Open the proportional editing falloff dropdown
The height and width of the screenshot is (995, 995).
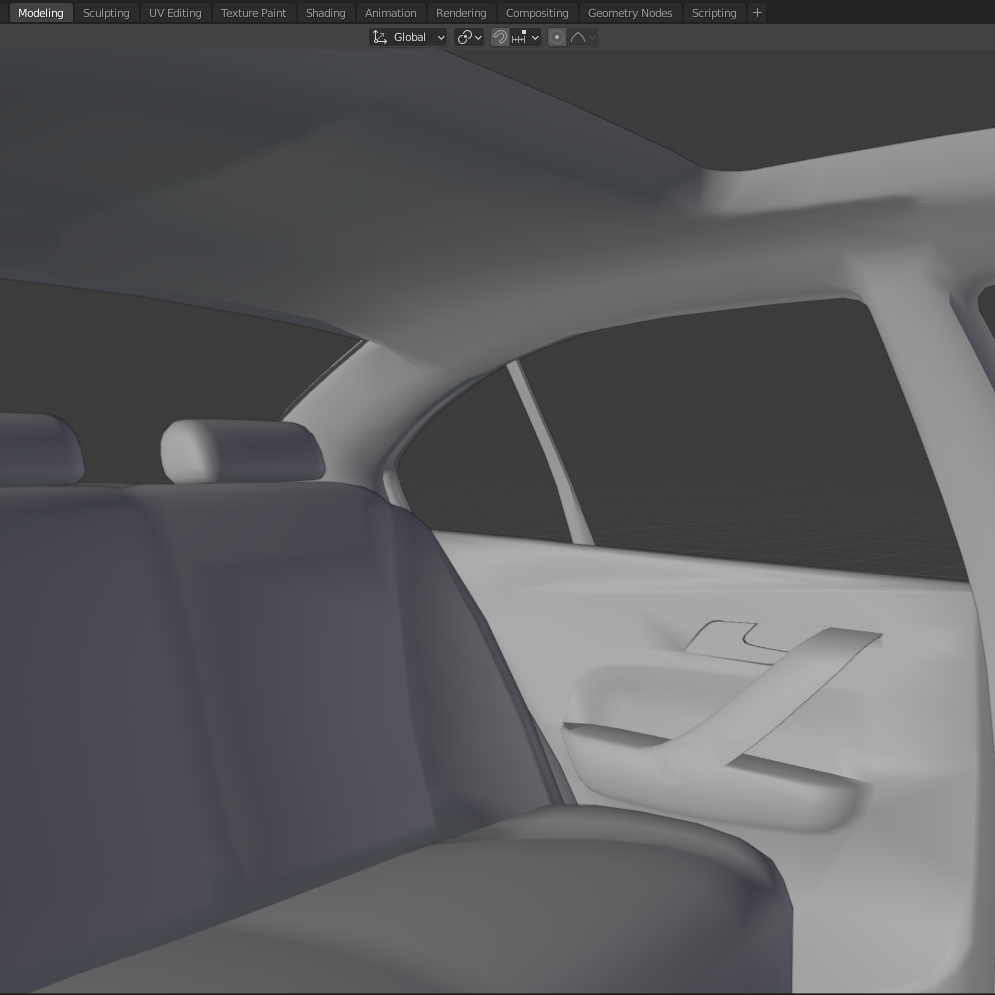583,37
